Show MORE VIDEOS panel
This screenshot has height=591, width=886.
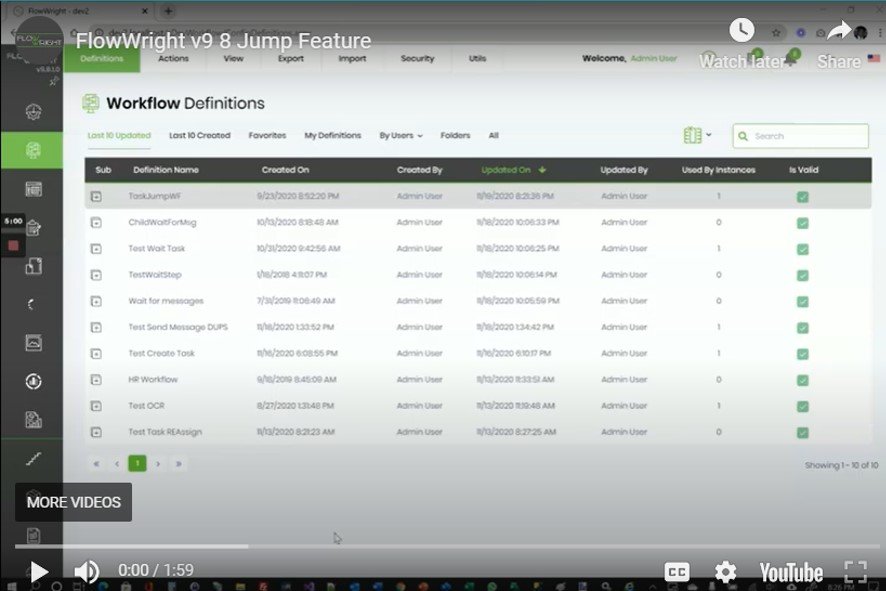tap(73, 502)
